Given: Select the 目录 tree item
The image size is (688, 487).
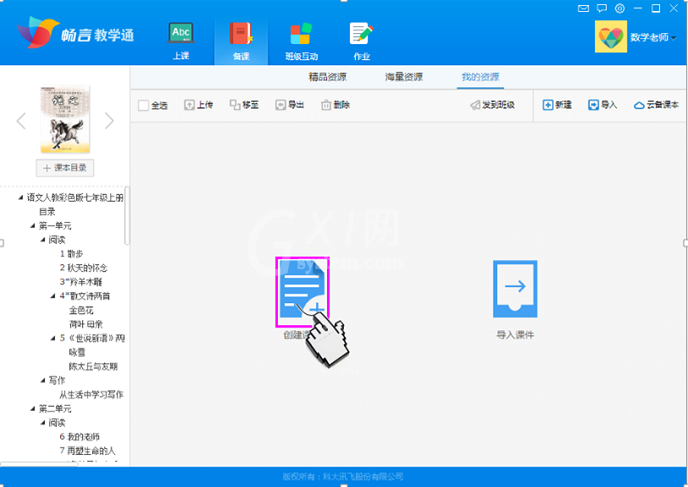Looking at the screenshot, I should tap(47, 212).
